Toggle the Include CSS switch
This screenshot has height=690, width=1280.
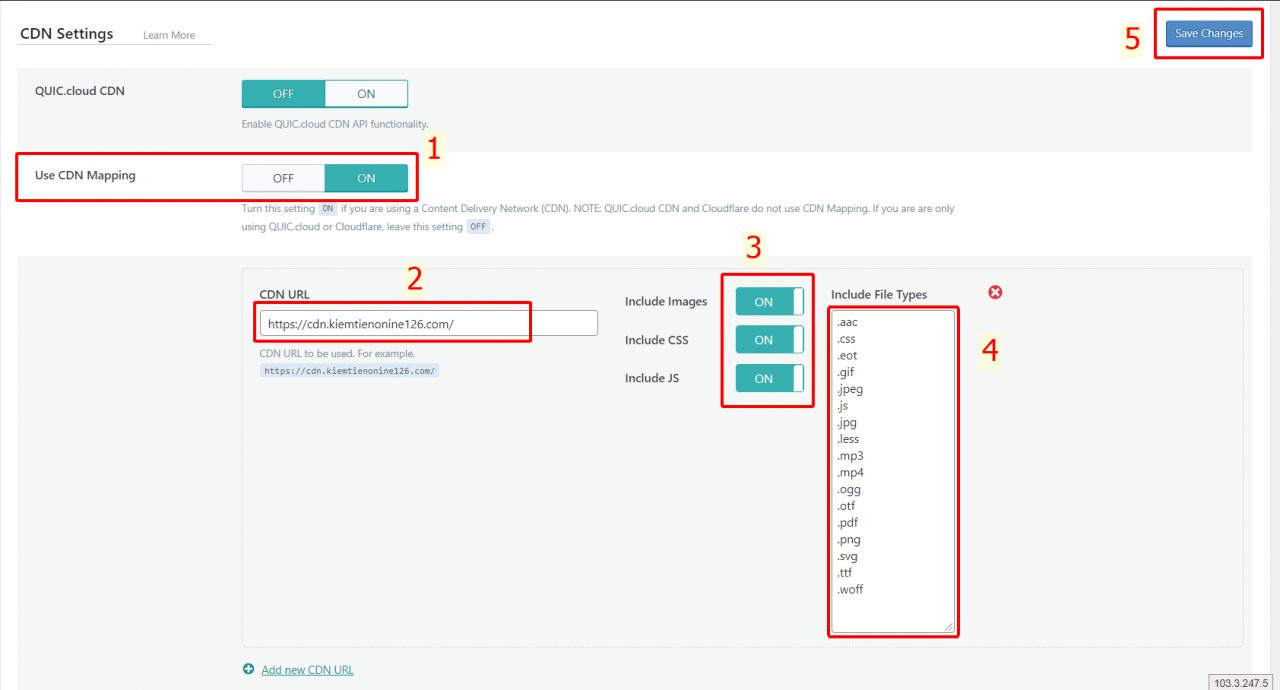769,340
